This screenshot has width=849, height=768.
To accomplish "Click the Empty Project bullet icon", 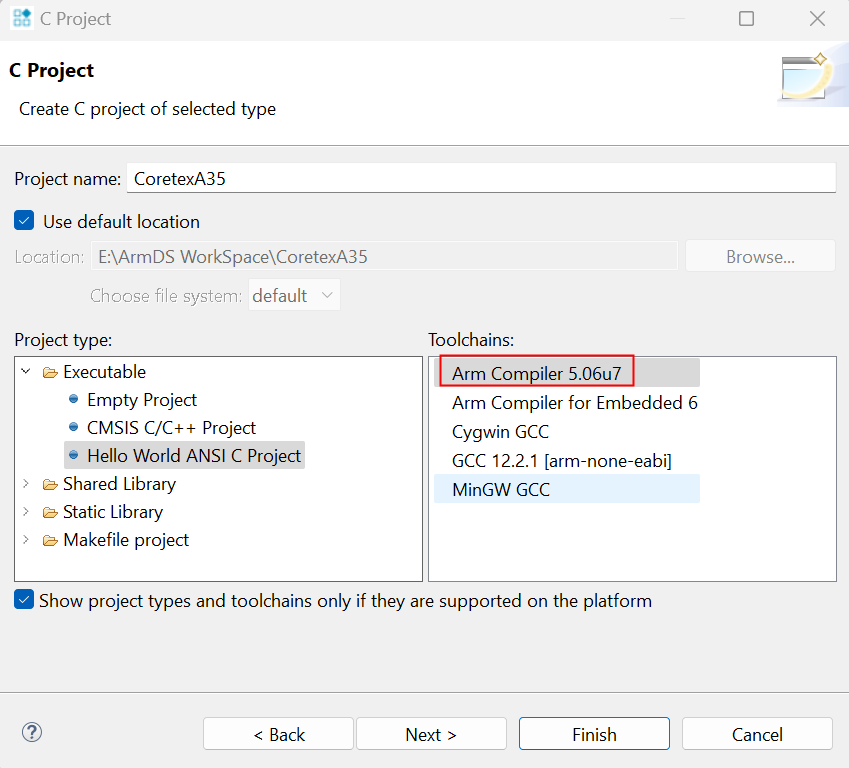I will pyautogui.click(x=74, y=400).
